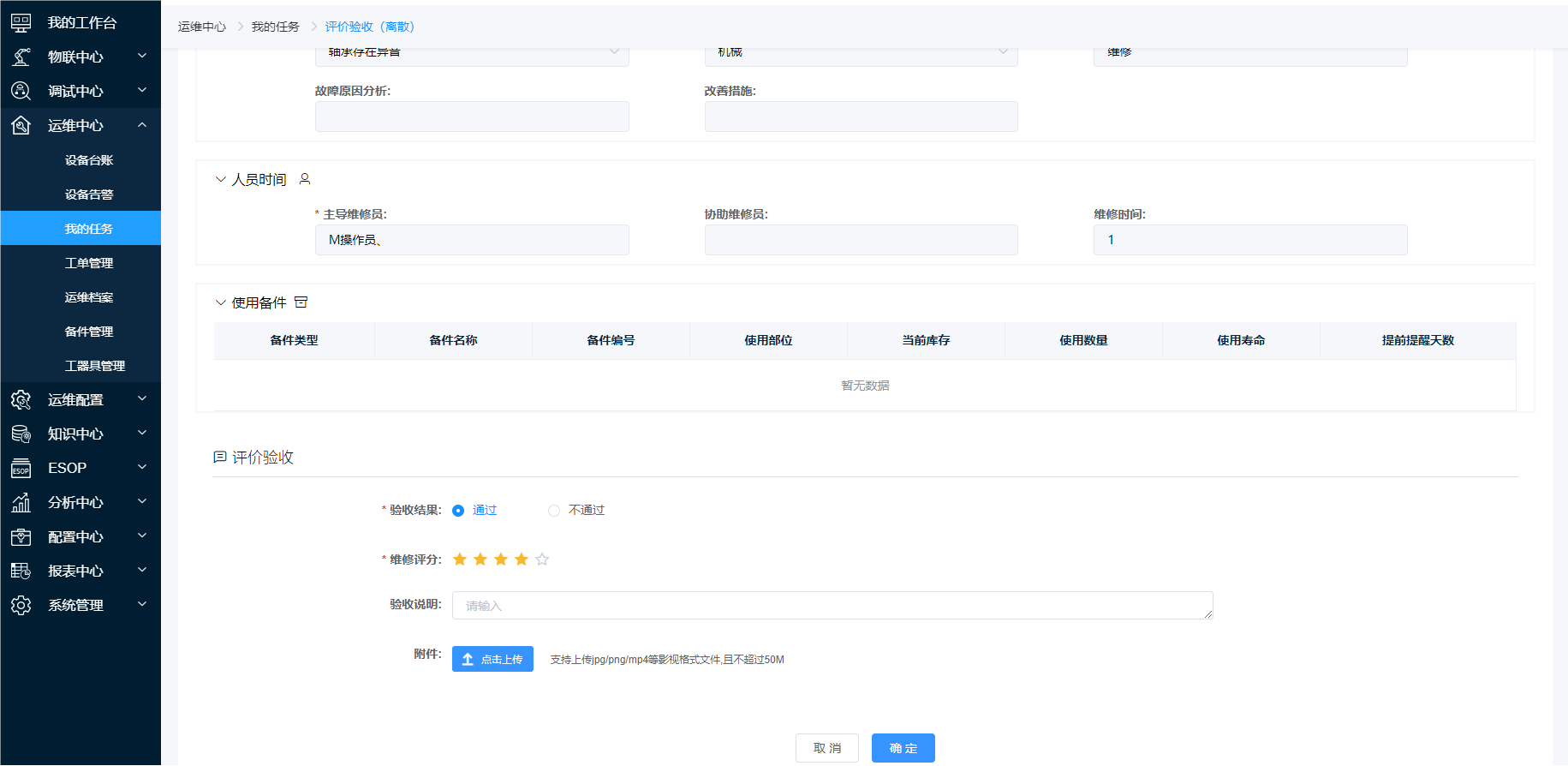Click the 物联中心 robot arm icon
1568x766 pixels.
tap(21, 57)
